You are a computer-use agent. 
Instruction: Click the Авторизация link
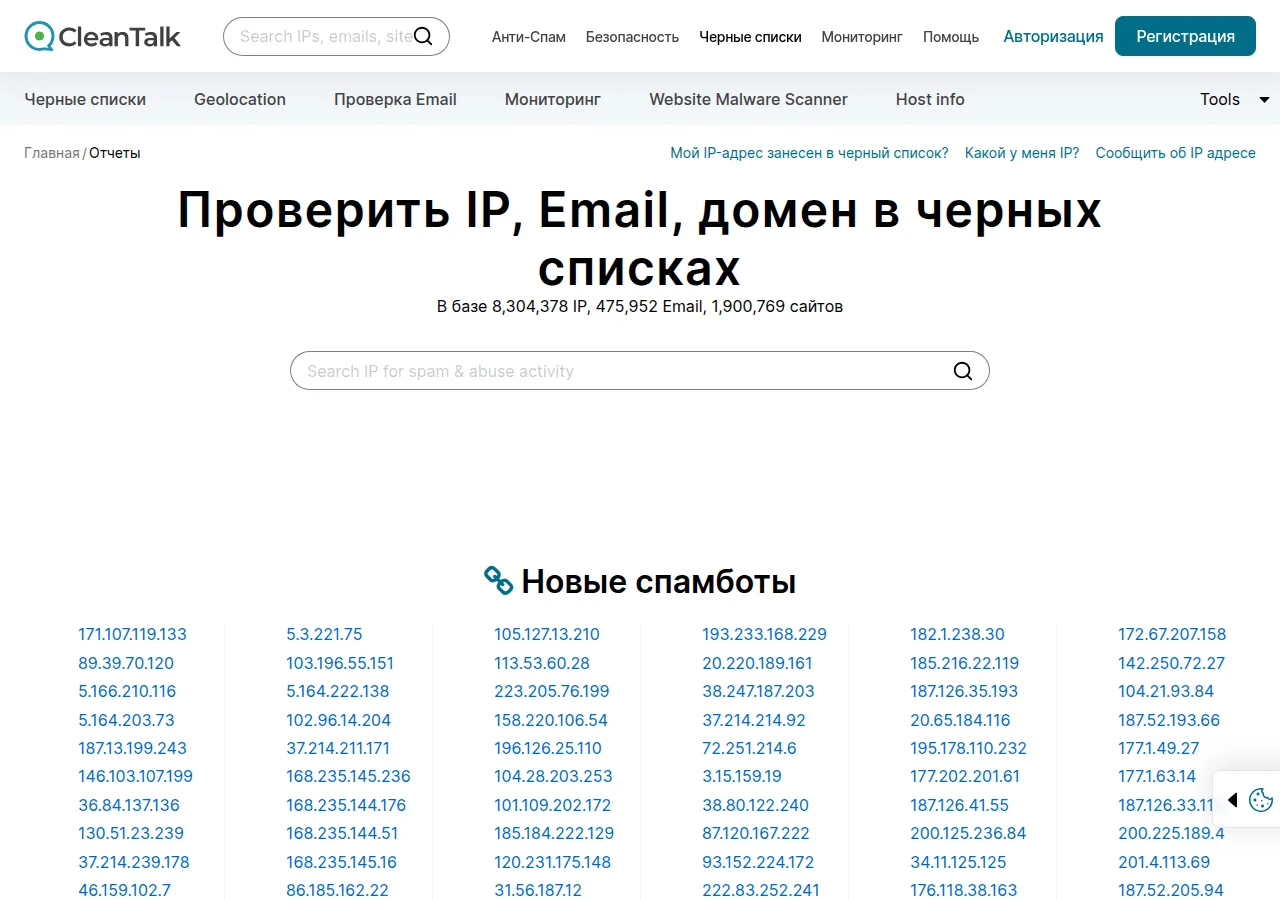1054,37
